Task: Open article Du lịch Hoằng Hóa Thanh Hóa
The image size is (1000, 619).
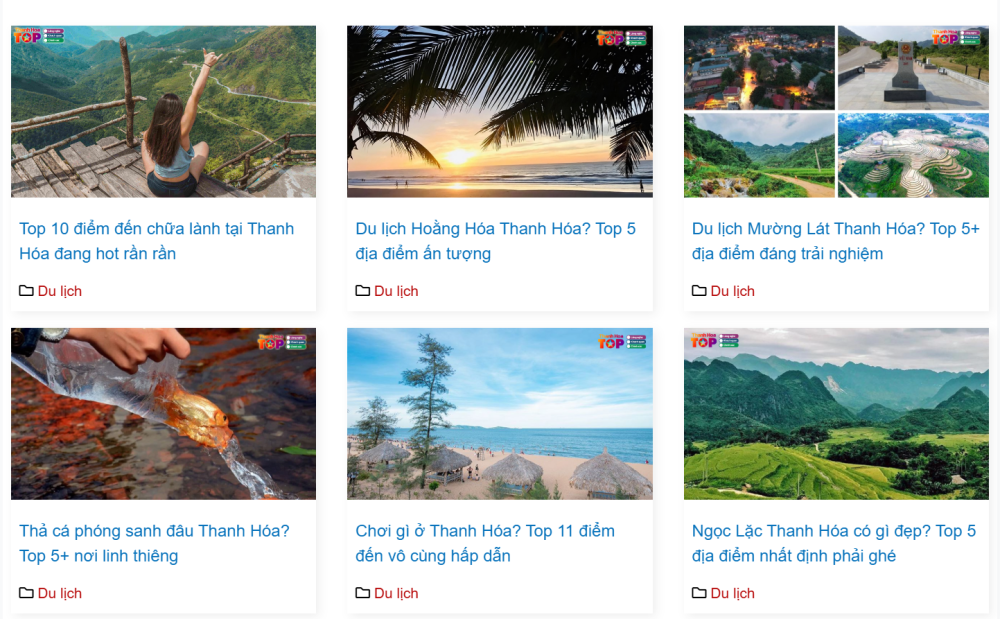Action: click(496, 241)
